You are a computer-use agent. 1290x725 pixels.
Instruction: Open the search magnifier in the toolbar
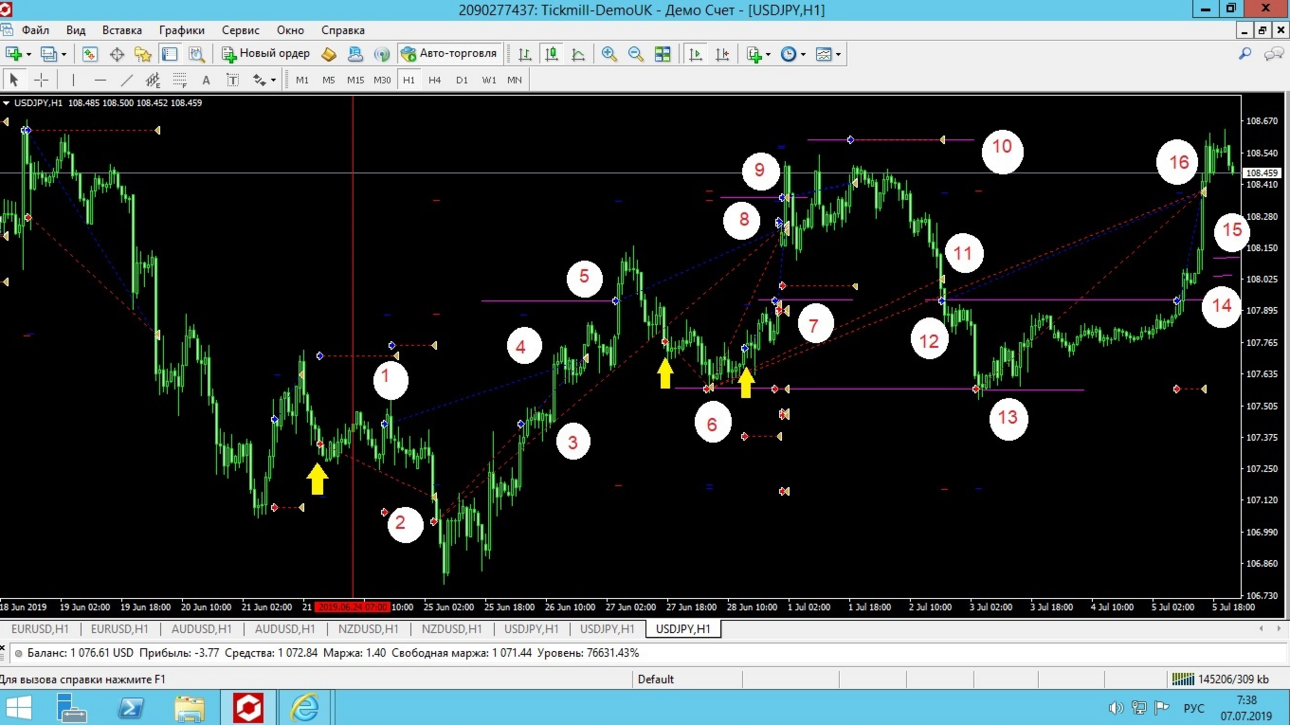(x=1245, y=54)
